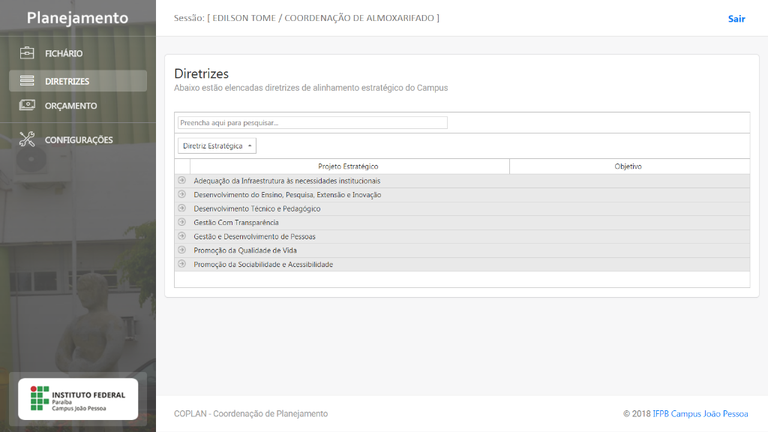The width and height of the screenshot is (768, 432).
Task: Click the Sair logout link
Action: pos(736,18)
